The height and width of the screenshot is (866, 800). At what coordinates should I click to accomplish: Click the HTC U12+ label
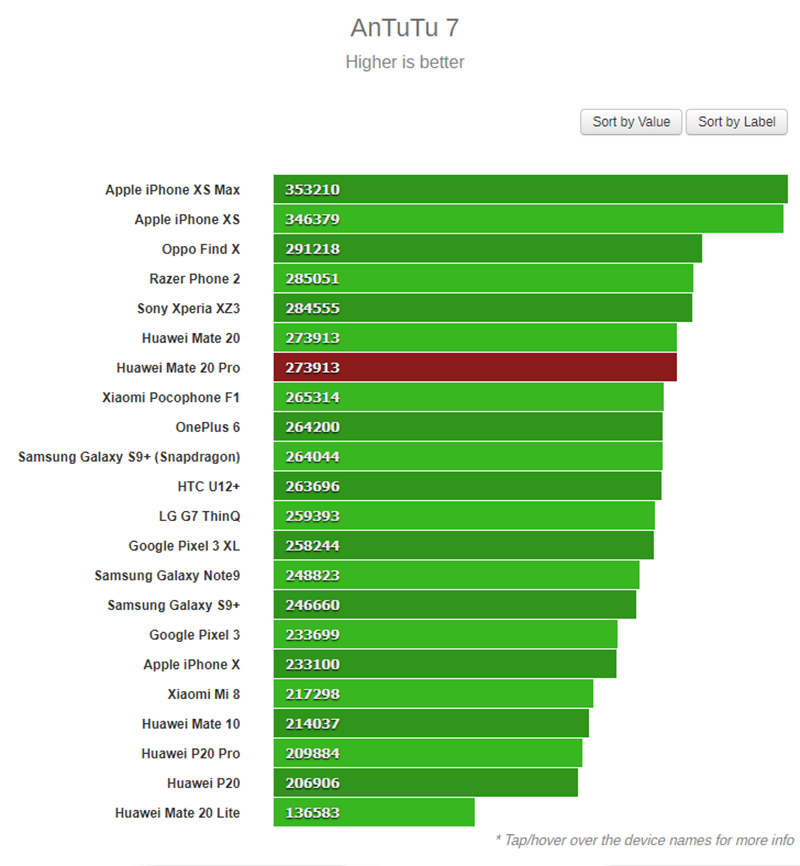[208, 487]
